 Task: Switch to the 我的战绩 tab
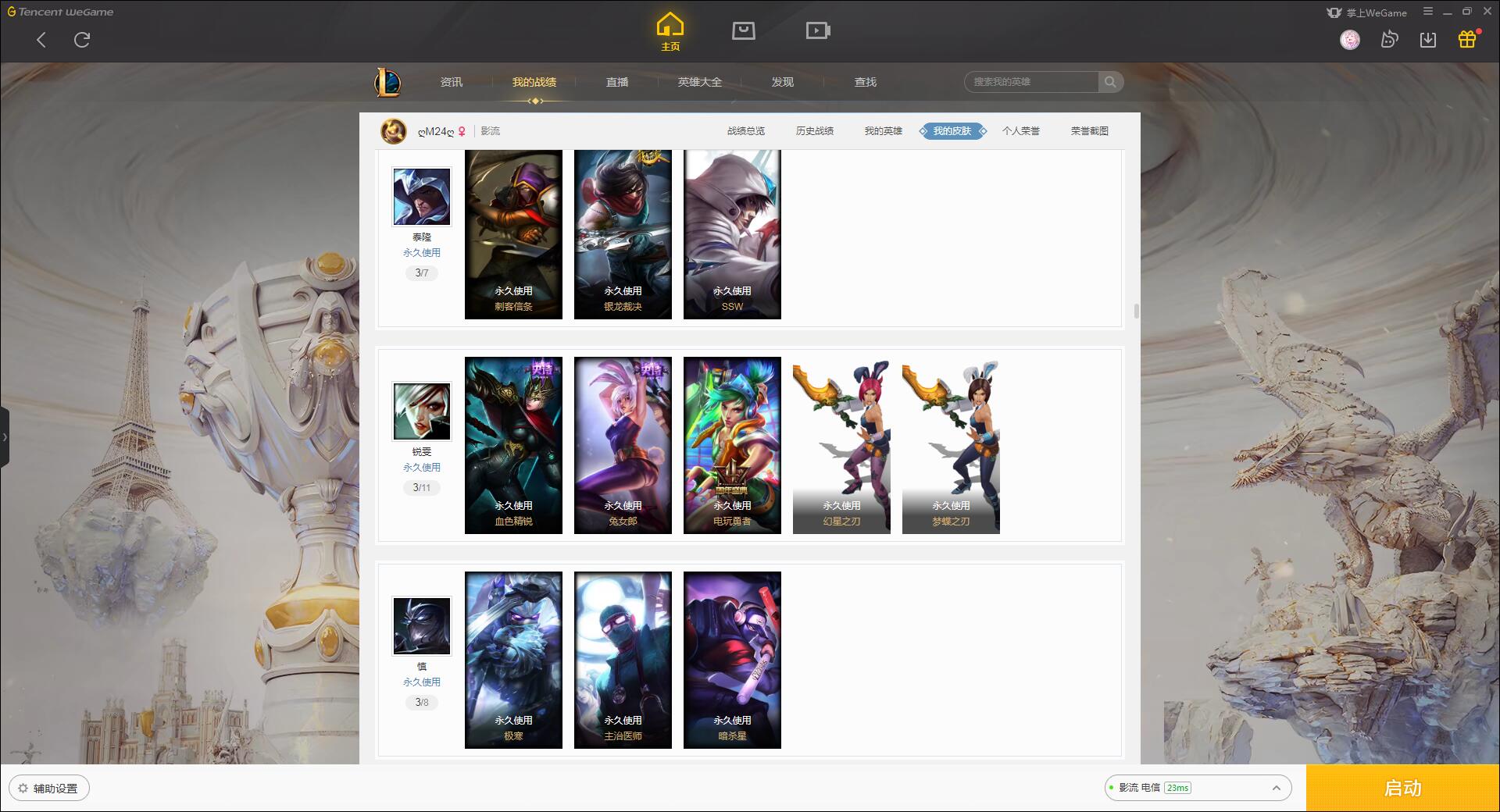click(534, 82)
